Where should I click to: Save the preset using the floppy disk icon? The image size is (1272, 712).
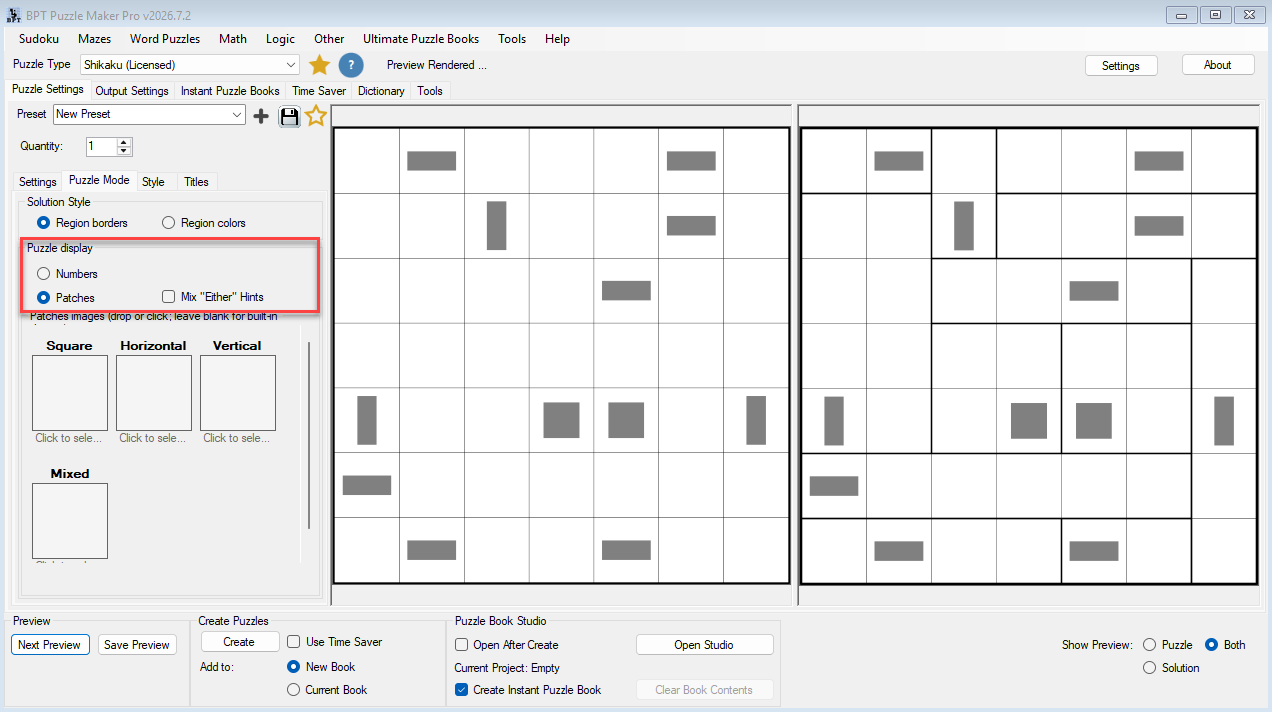coord(289,116)
